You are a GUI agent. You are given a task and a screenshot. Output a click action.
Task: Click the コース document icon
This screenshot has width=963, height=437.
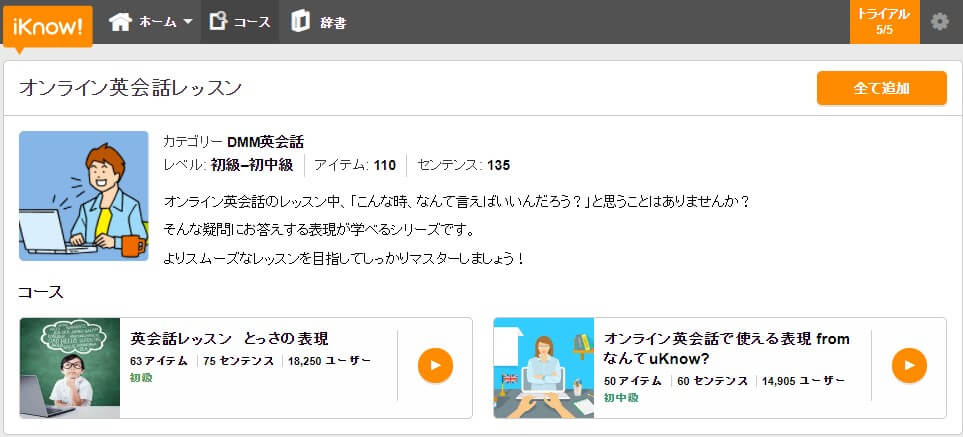[218, 21]
